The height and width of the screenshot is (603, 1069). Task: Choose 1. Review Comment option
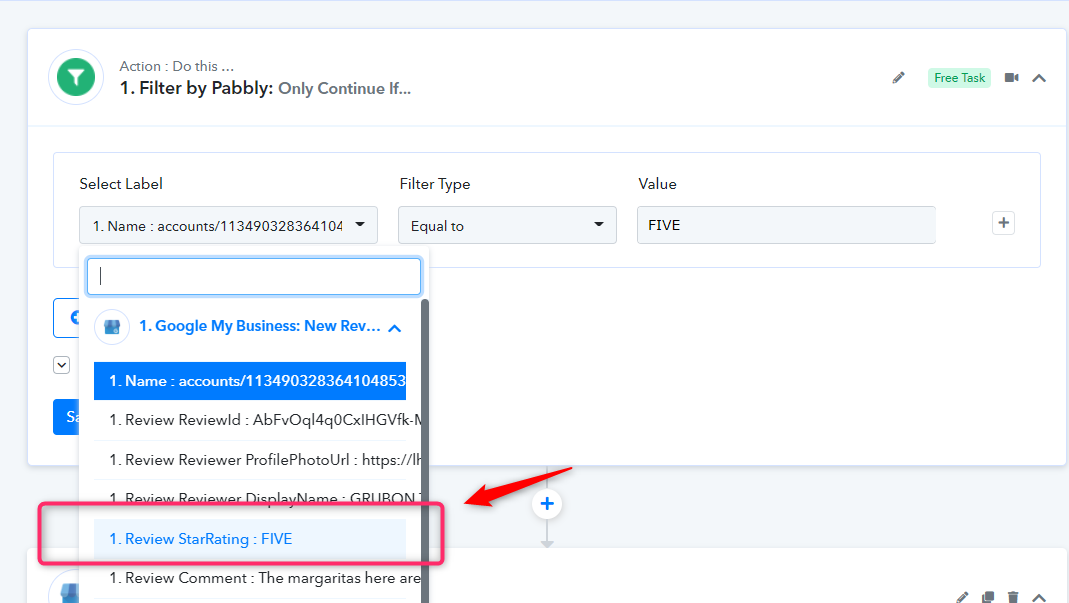point(256,578)
